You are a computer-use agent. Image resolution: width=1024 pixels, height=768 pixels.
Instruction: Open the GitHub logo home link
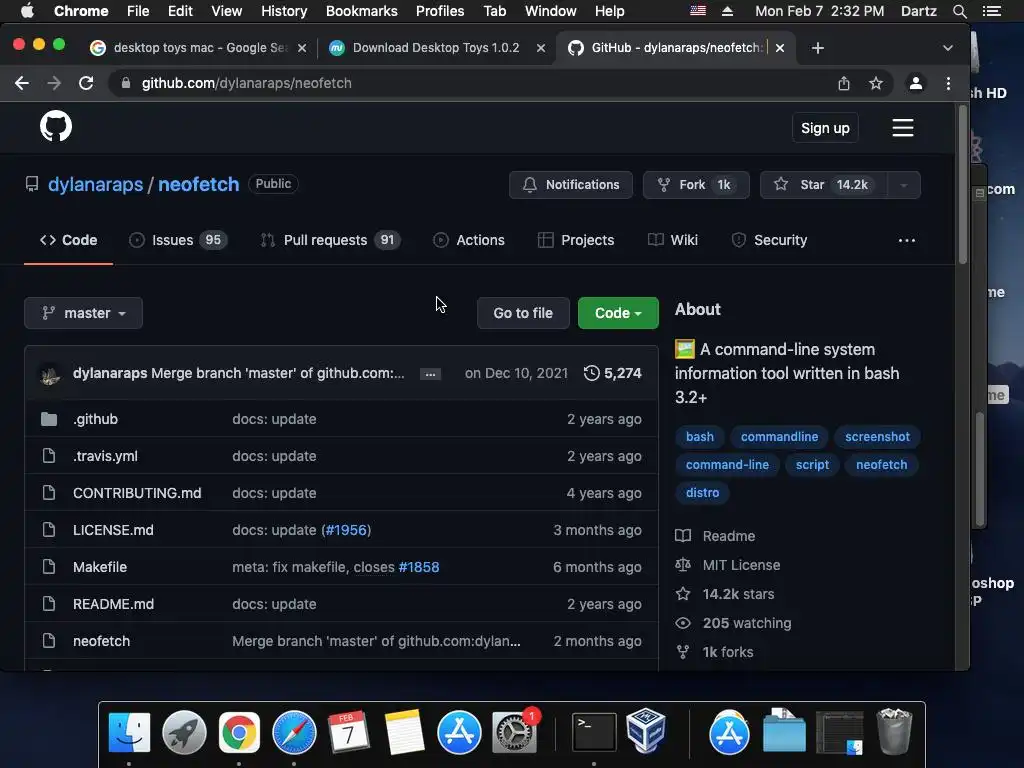coord(56,127)
